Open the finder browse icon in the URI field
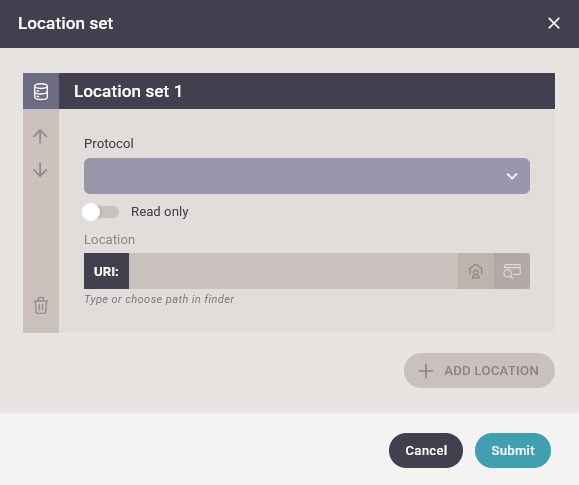This screenshot has width=579, height=485. pos(512,271)
